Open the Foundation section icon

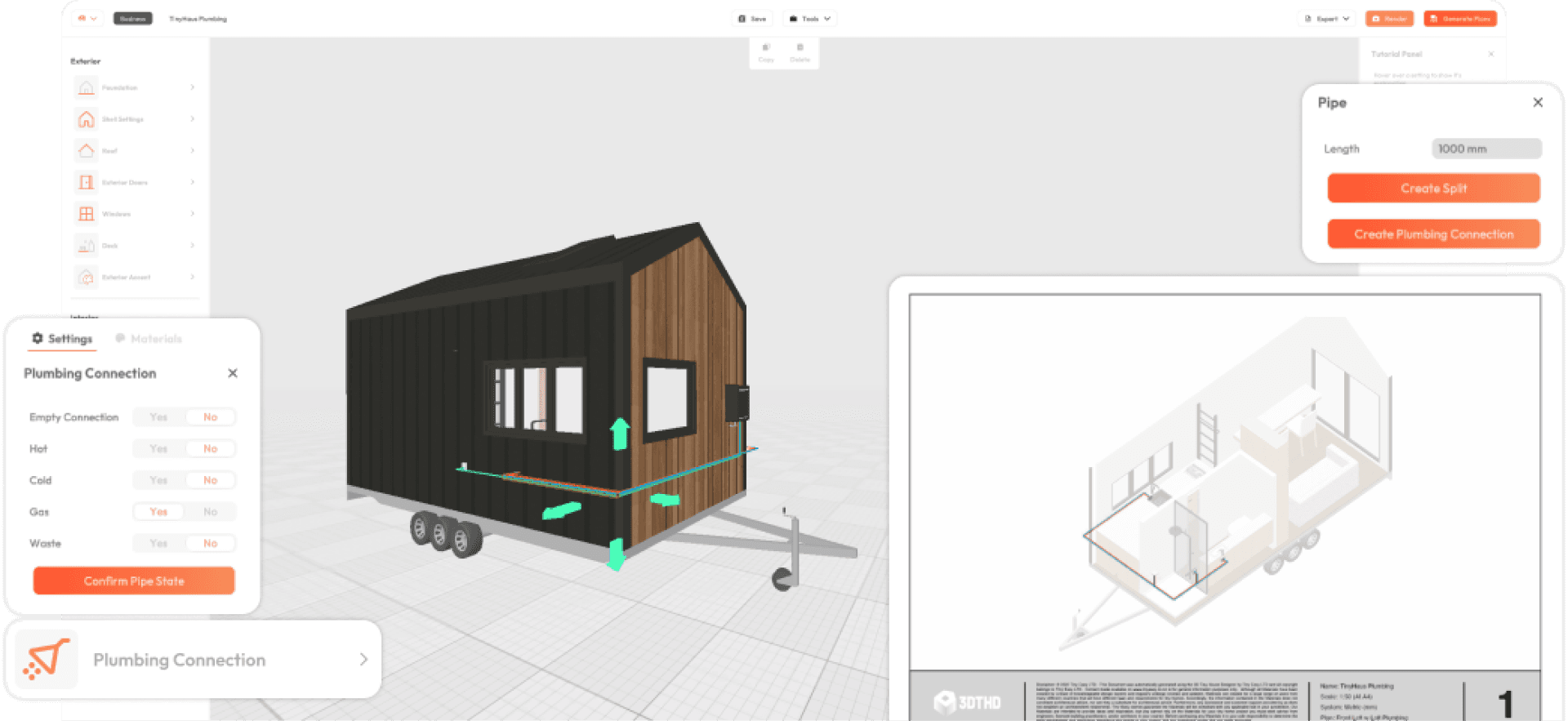click(x=86, y=87)
